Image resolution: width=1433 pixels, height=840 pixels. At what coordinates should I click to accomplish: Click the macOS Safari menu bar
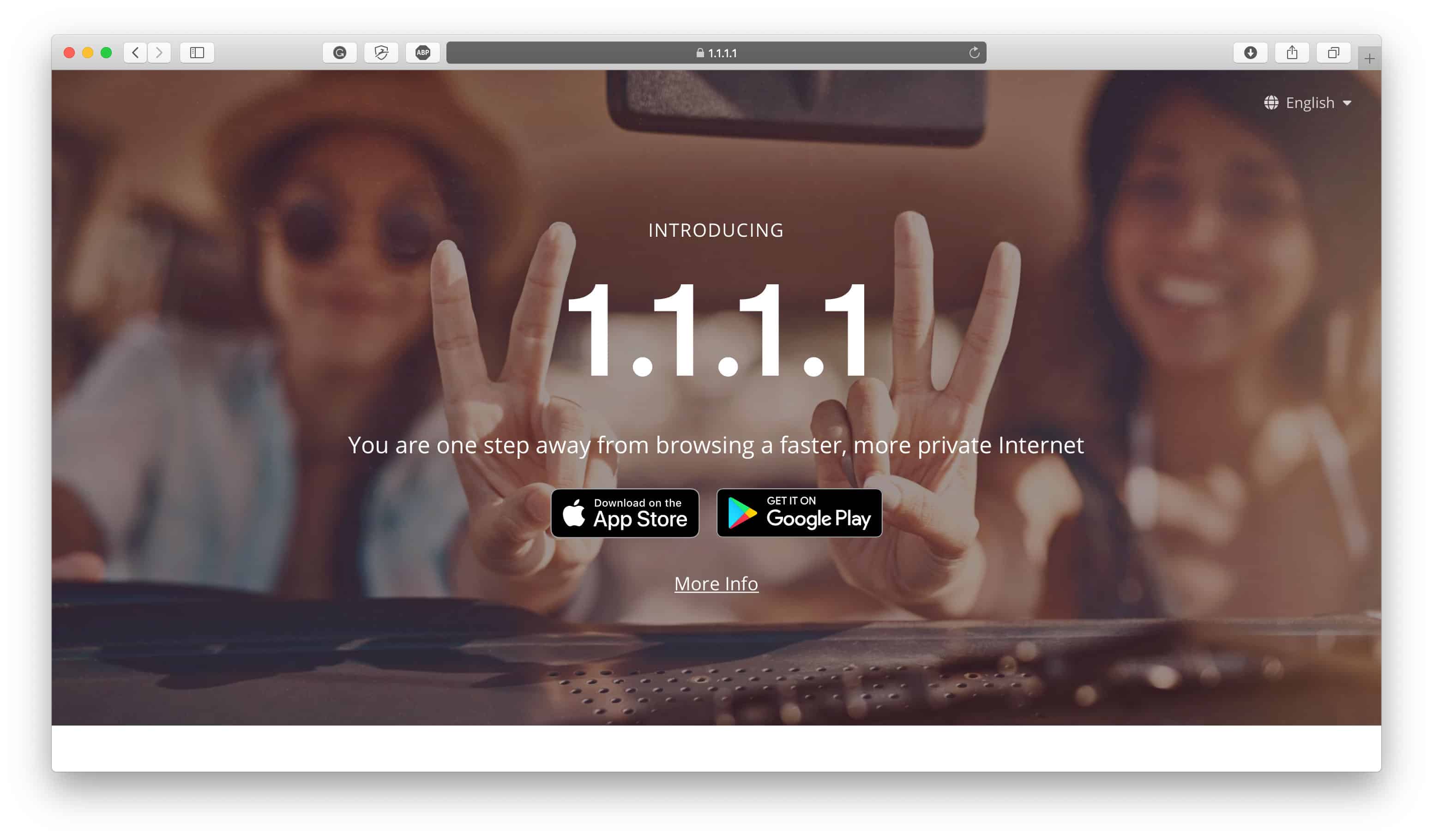tap(715, 52)
